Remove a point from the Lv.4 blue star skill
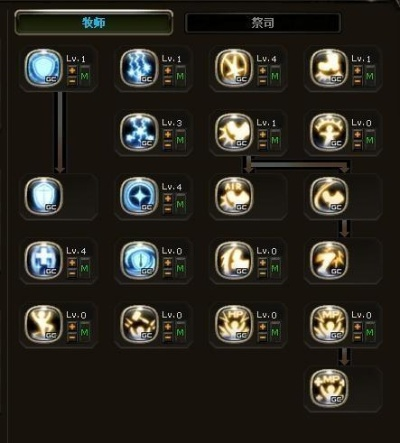Screen dimensions: 400x443 pos(168,209)
